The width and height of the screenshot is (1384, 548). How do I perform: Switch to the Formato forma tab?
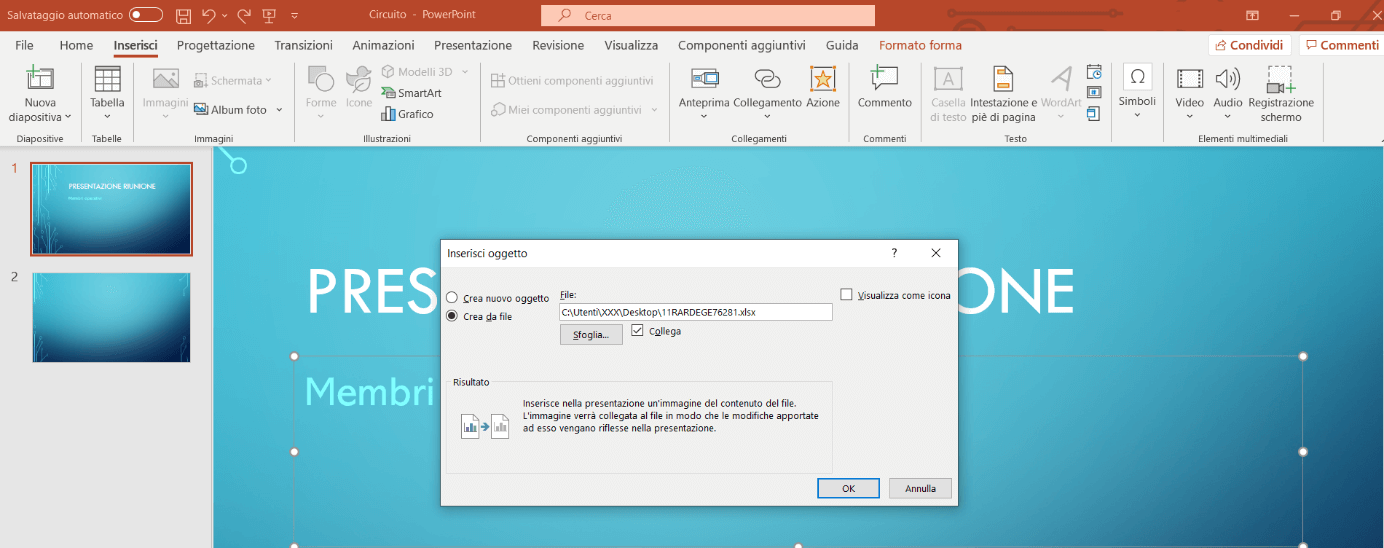point(920,45)
